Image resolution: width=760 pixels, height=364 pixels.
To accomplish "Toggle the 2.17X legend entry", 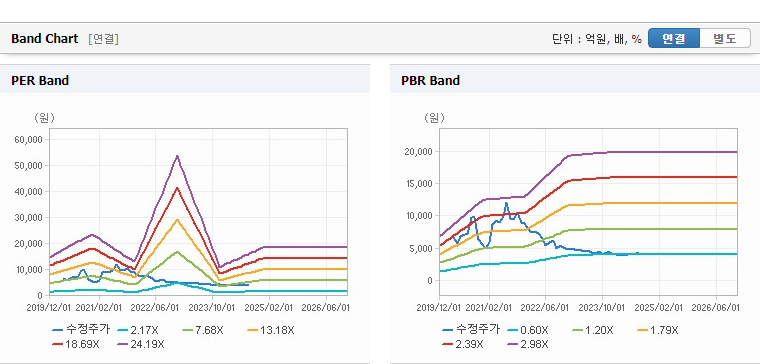I will click(x=138, y=330).
